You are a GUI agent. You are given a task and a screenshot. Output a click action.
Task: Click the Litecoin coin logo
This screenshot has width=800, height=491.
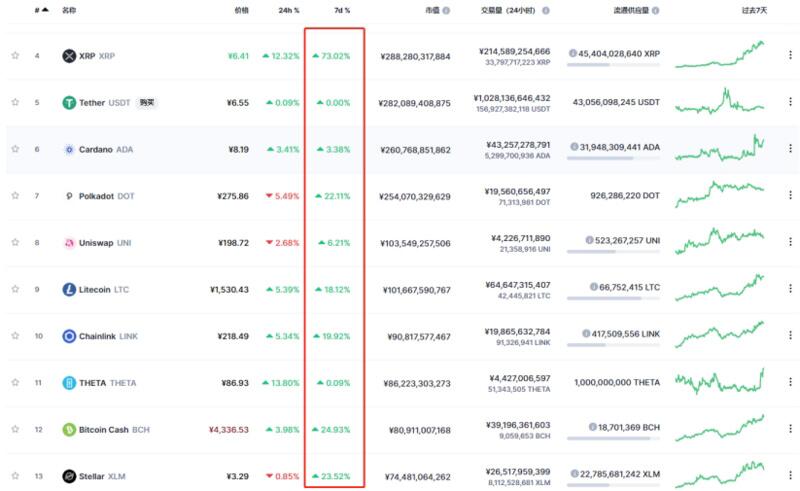tap(69, 289)
